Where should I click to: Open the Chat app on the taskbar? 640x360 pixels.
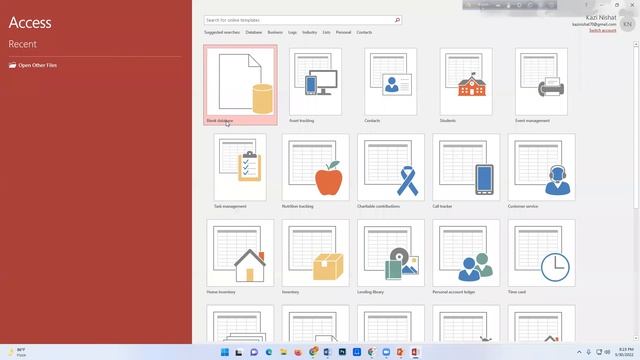pyautogui.click(x=254, y=352)
